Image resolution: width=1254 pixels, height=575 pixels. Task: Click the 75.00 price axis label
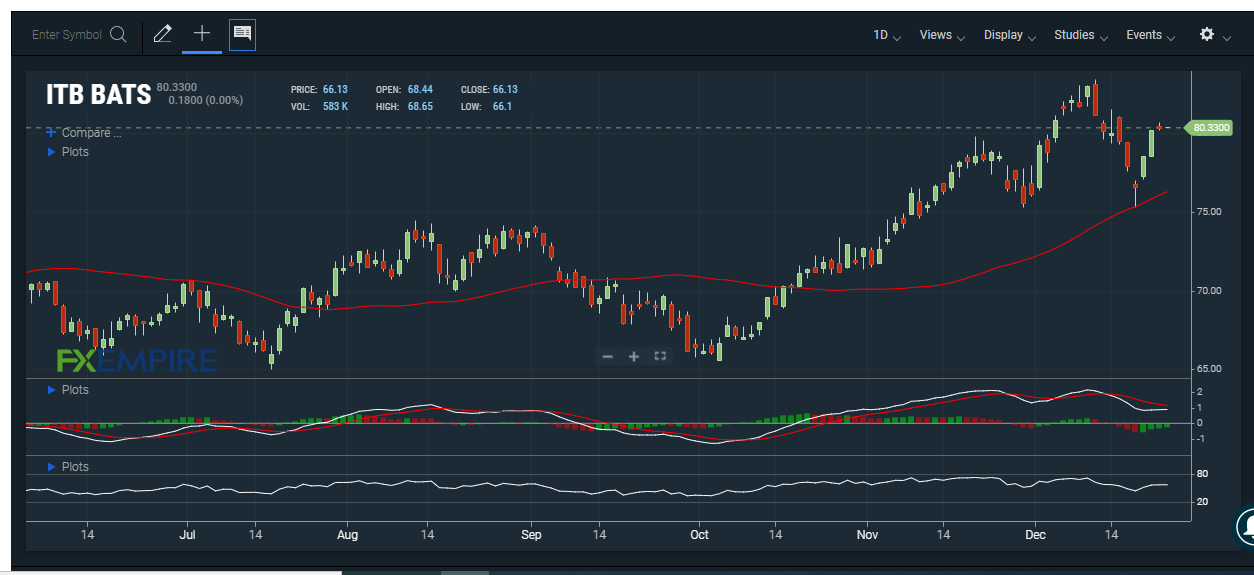1208,212
